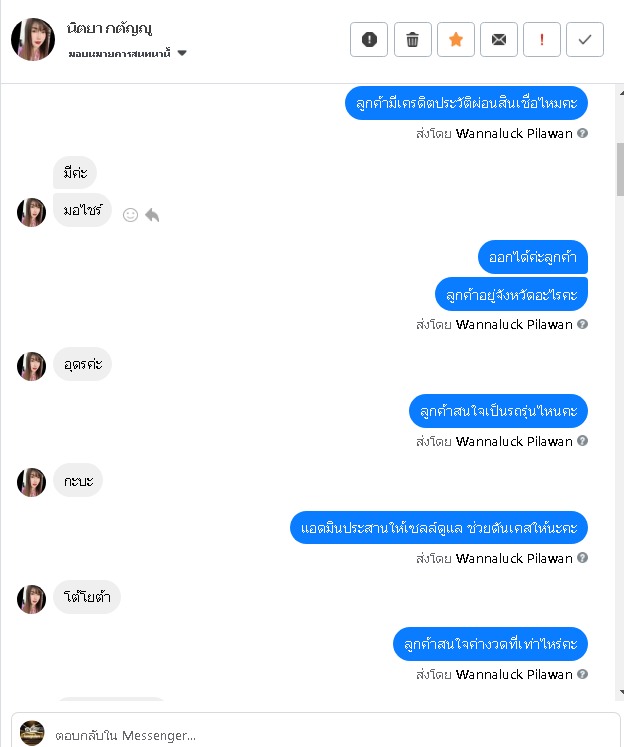The image size is (624, 747).
Task: Mark conversation unread with envelope icon
Action: click(x=499, y=40)
